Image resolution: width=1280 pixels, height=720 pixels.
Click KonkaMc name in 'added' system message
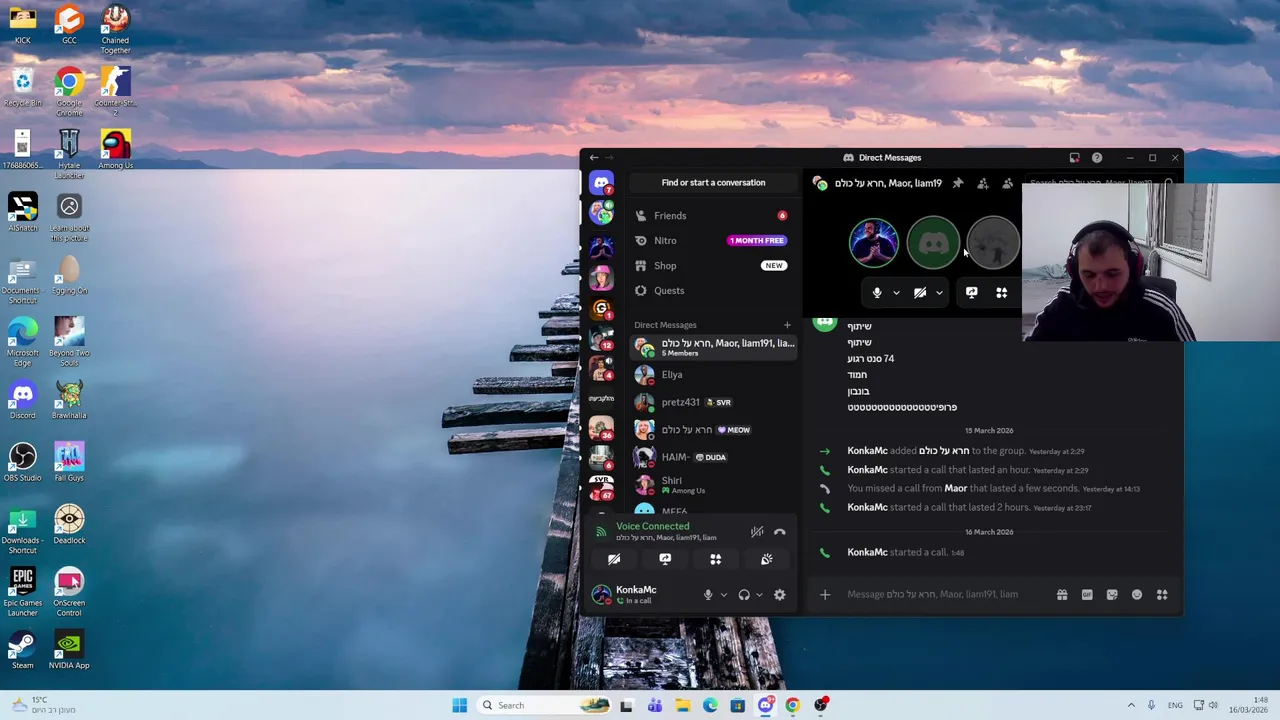tap(867, 451)
